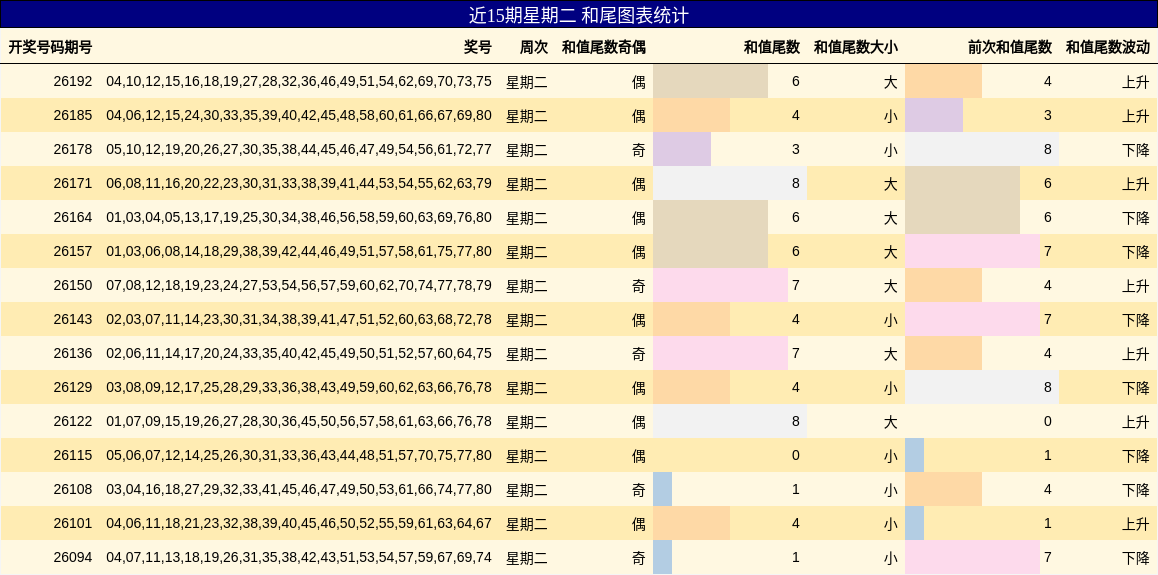The height and width of the screenshot is (575, 1158).
Task: Click the 和值尾数波动 column header
Action: click(x=1108, y=47)
